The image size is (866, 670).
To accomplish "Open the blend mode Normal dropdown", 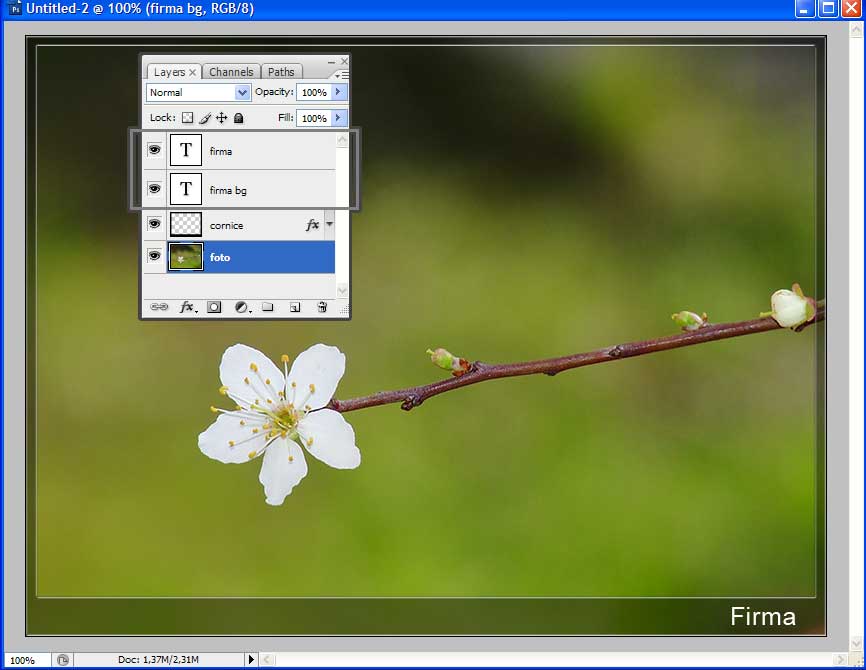I will (x=198, y=92).
